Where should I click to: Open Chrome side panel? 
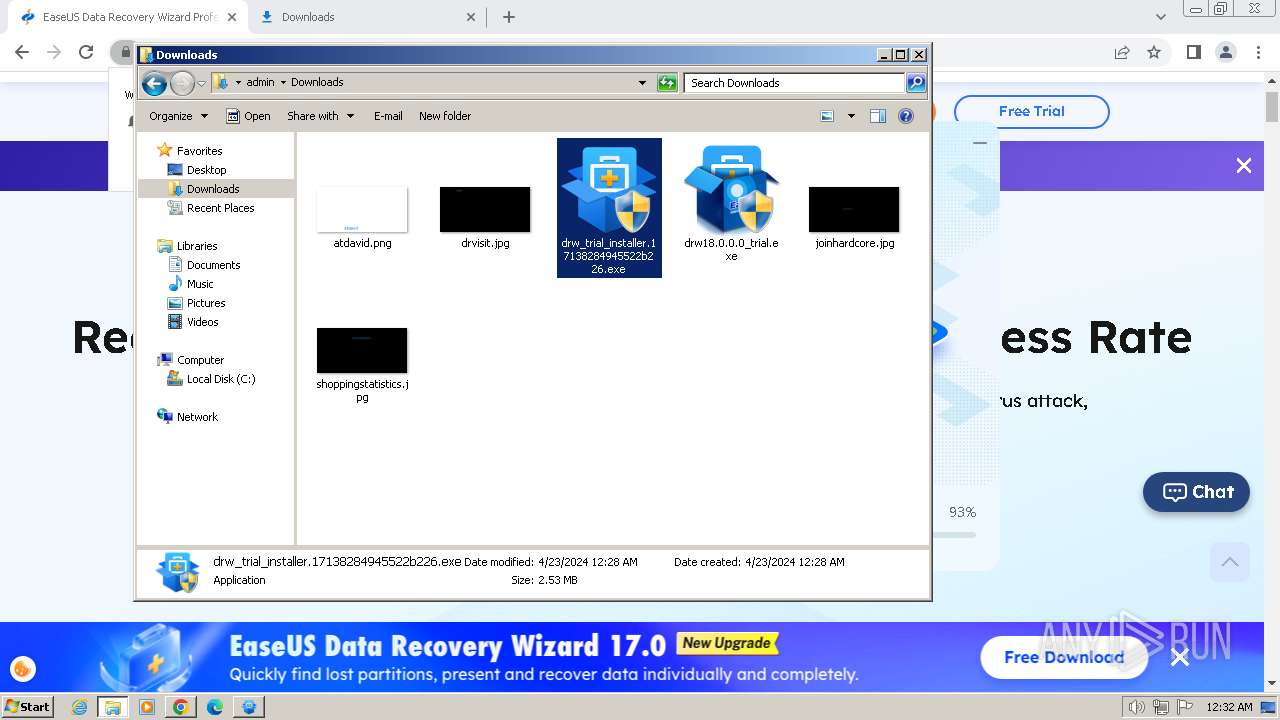click(1193, 52)
